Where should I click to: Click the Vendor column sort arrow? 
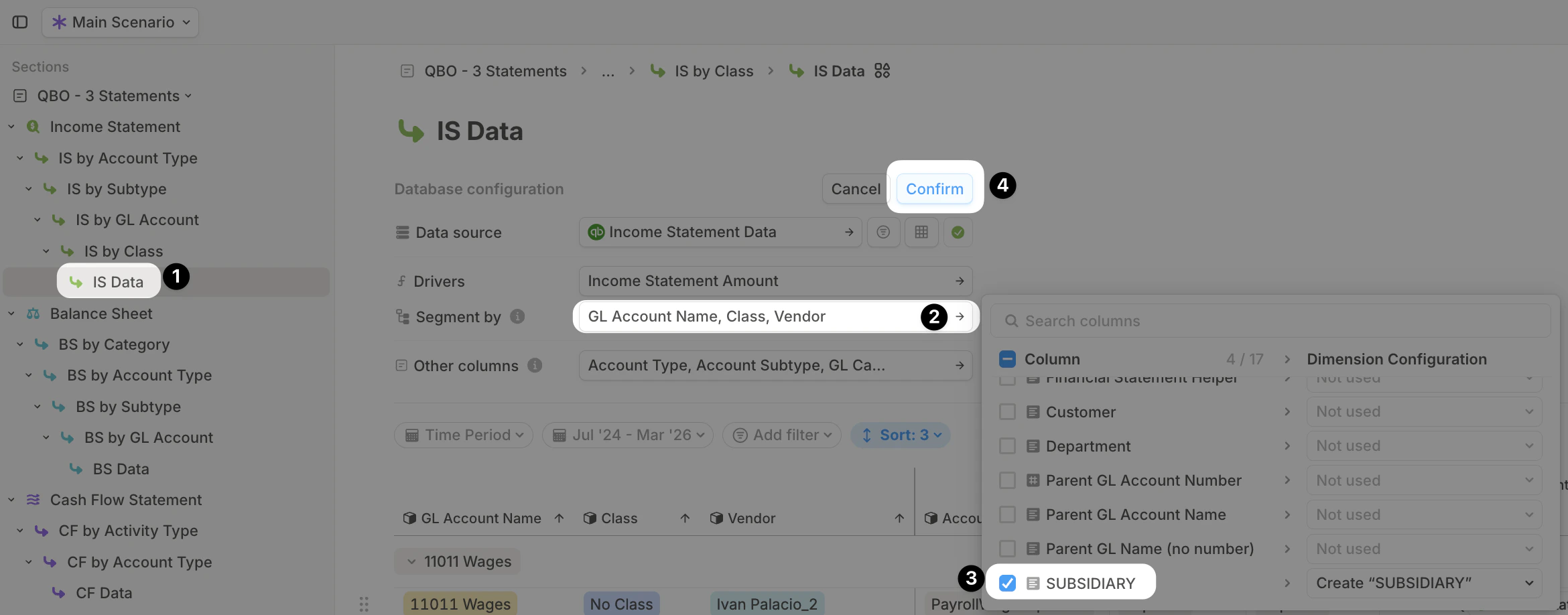pos(899,519)
